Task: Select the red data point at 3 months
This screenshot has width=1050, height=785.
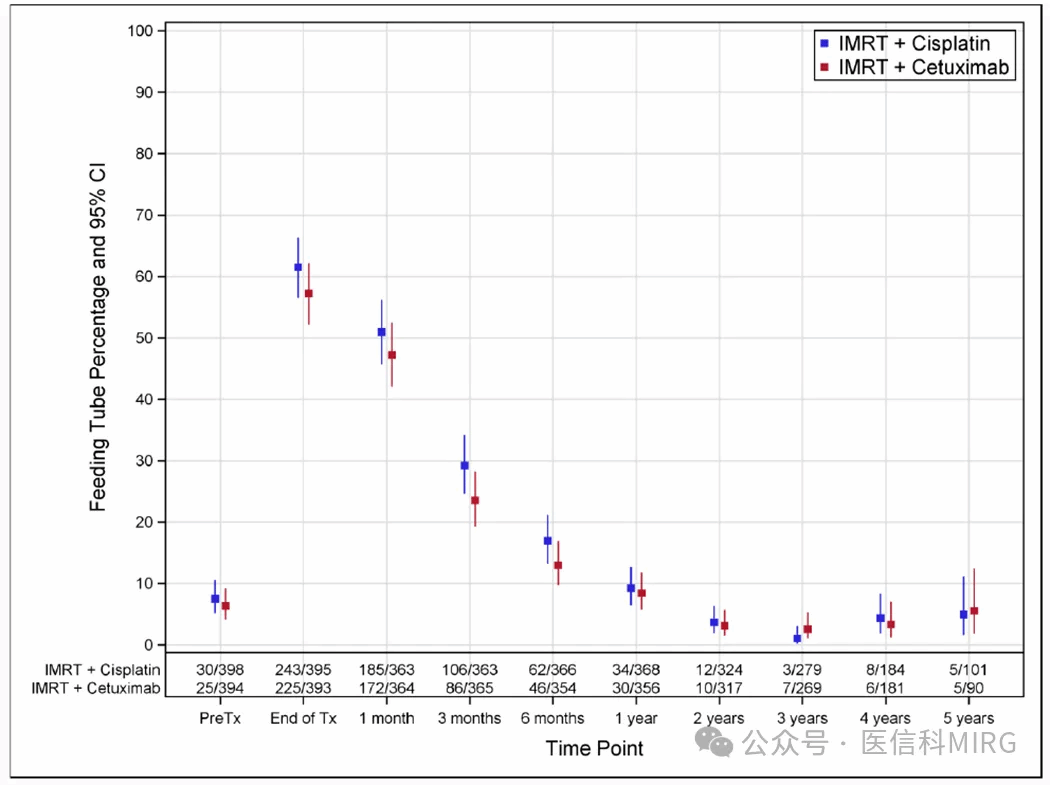Action: coord(475,500)
